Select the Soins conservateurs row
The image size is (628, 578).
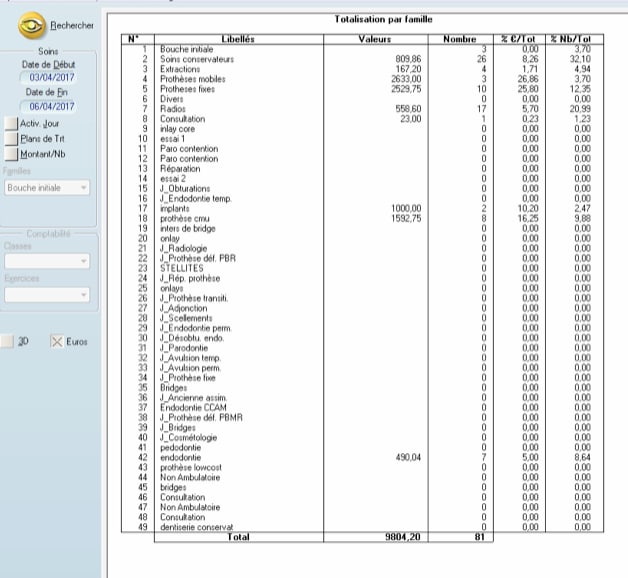tap(362, 59)
